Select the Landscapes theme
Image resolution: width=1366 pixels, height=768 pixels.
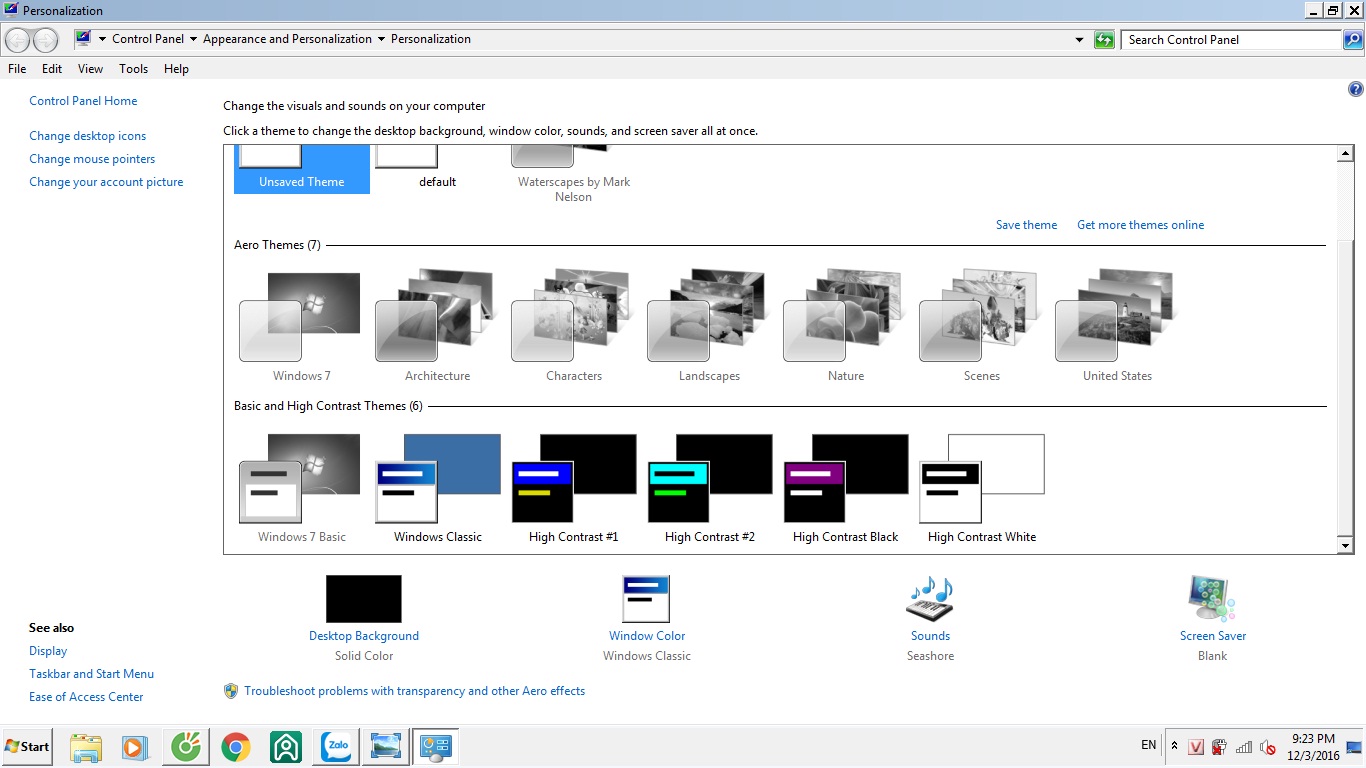pyautogui.click(x=709, y=327)
